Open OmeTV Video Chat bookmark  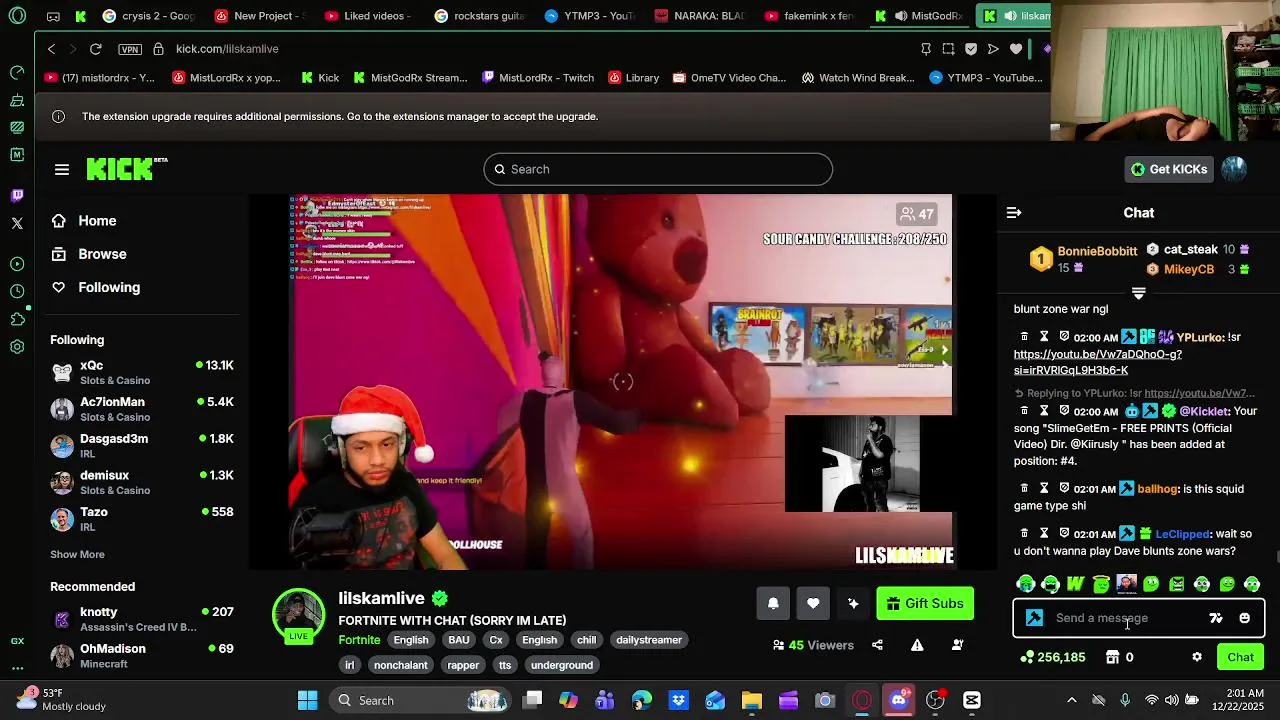point(729,78)
